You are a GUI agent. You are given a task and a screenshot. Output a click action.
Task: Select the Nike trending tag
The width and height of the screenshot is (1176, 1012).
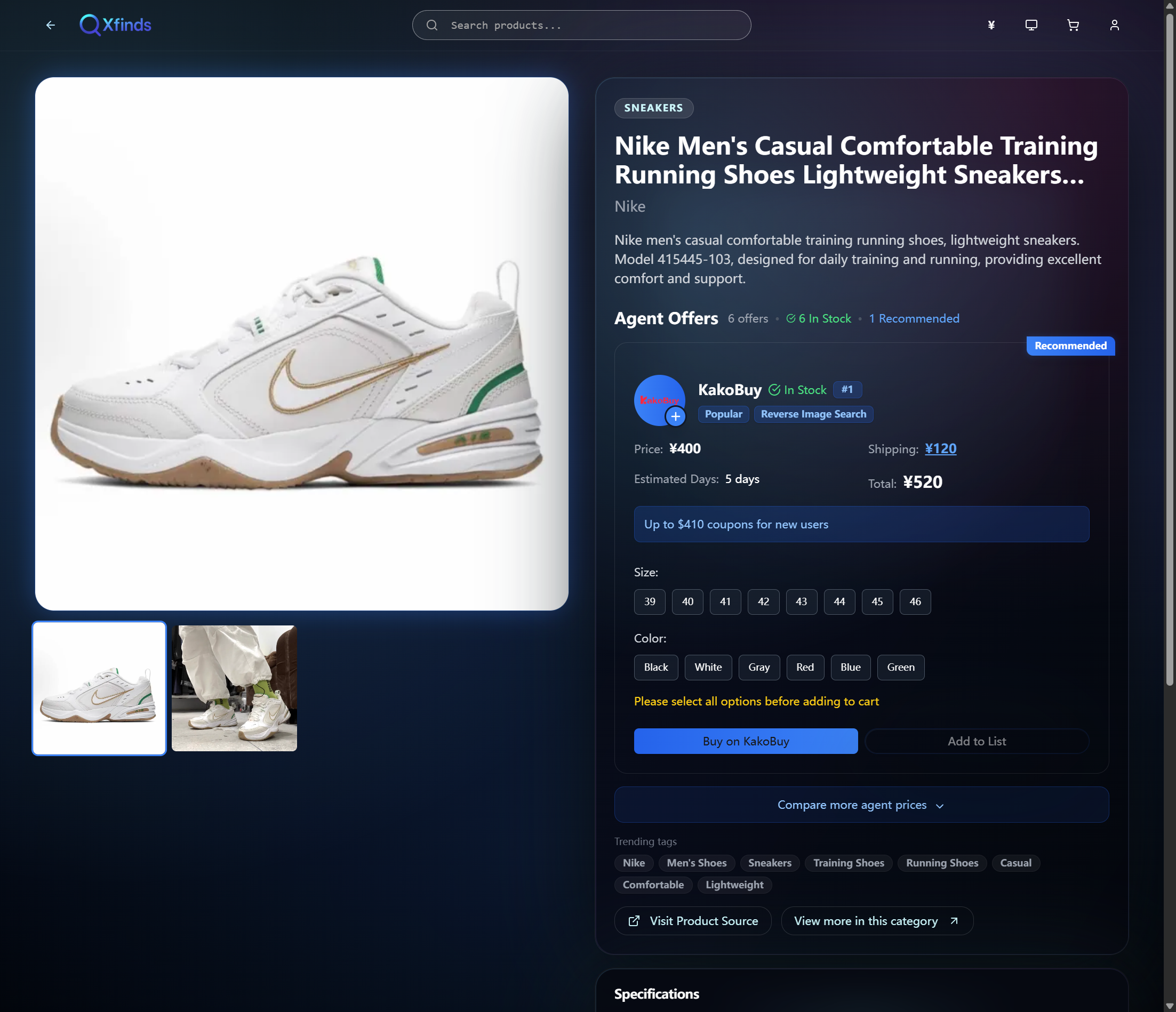[634, 863]
